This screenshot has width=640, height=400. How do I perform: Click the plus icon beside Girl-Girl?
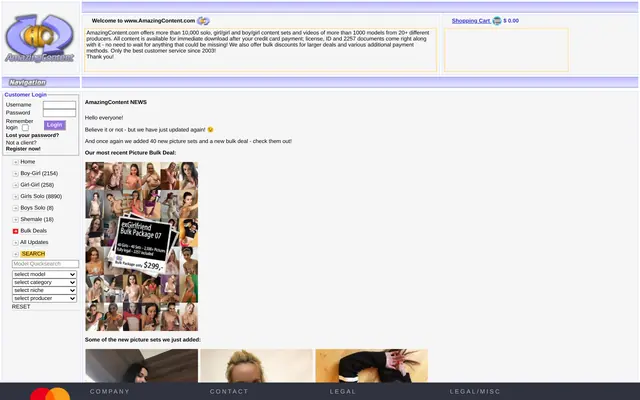pos(16,185)
